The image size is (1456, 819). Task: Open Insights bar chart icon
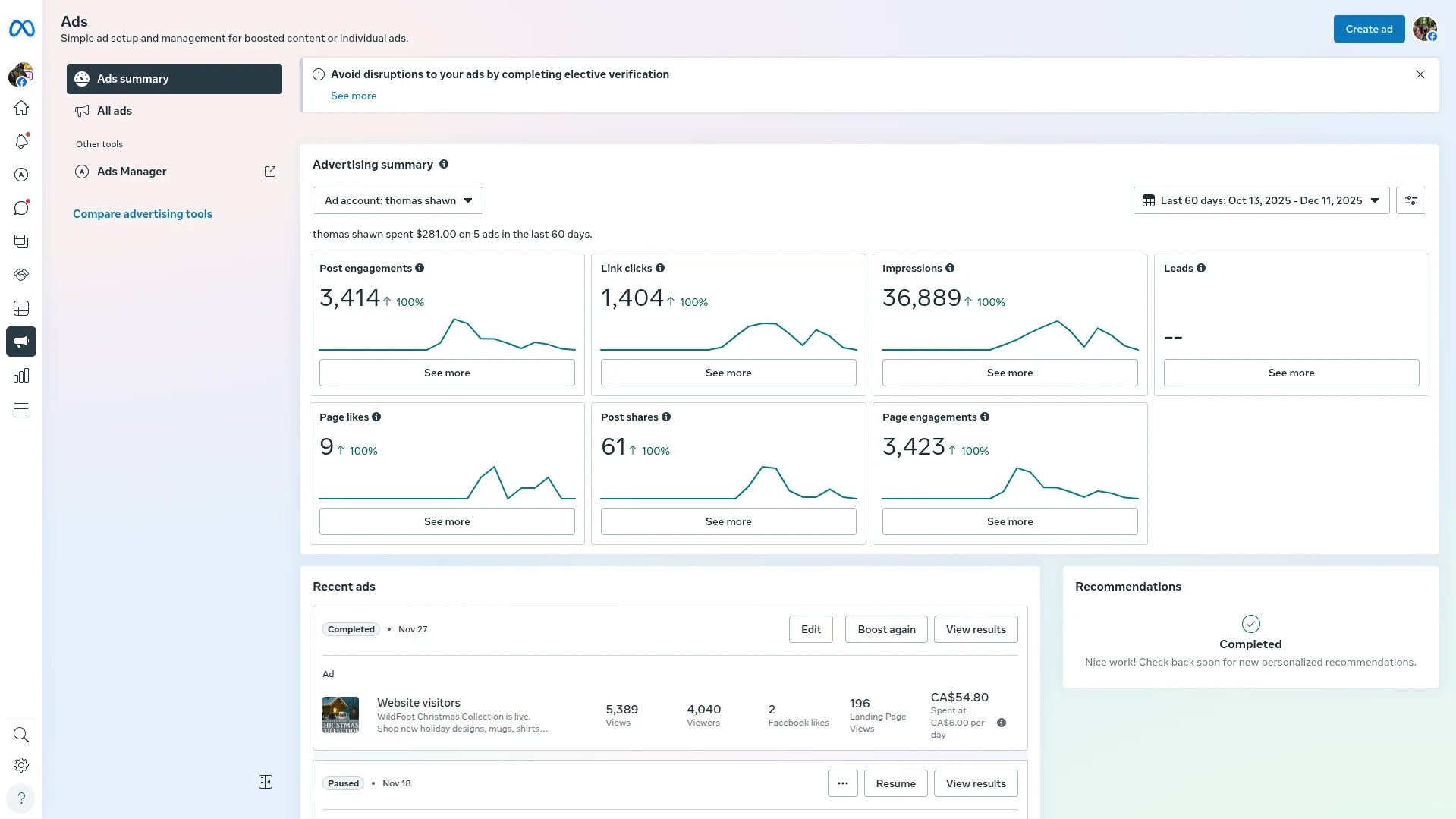pyautogui.click(x=21, y=376)
